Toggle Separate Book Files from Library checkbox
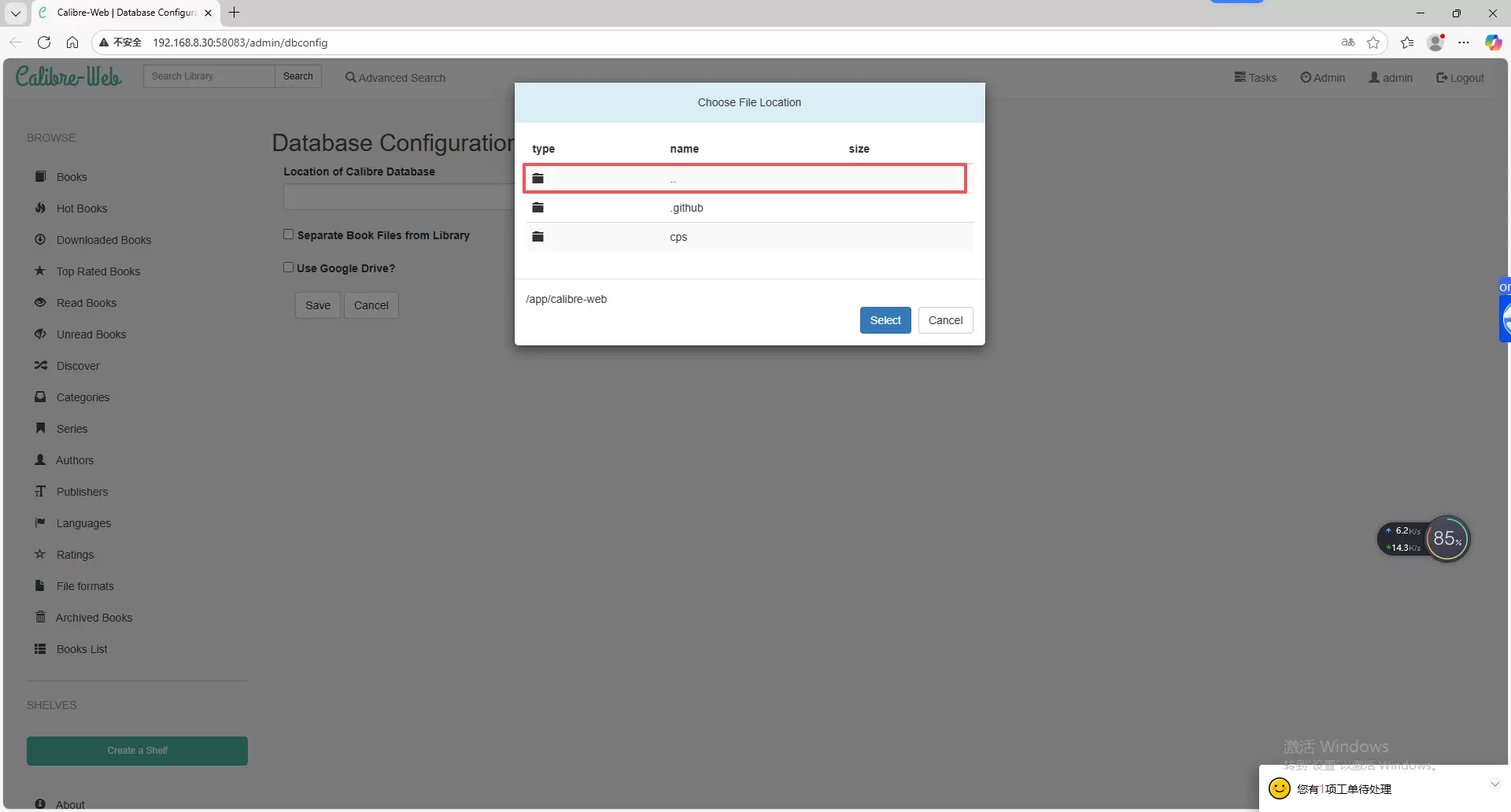Viewport: 1511px width, 812px height. (289, 234)
